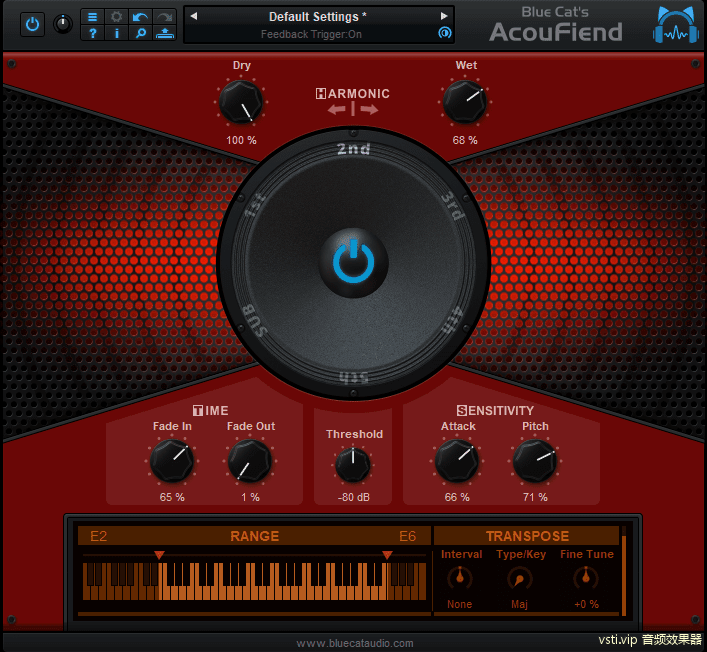Image resolution: width=707 pixels, height=652 pixels.
Task: Click the info 'i' icon
Action: [116, 33]
